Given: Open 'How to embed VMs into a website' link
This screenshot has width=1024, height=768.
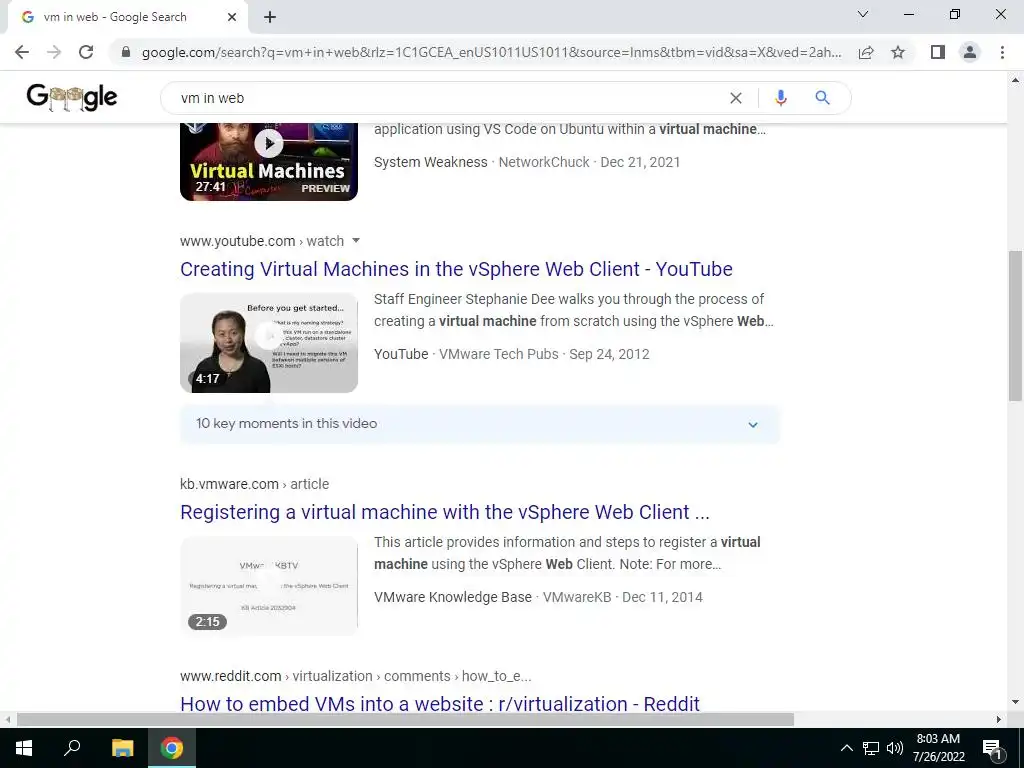Looking at the screenshot, I should click(440, 703).
